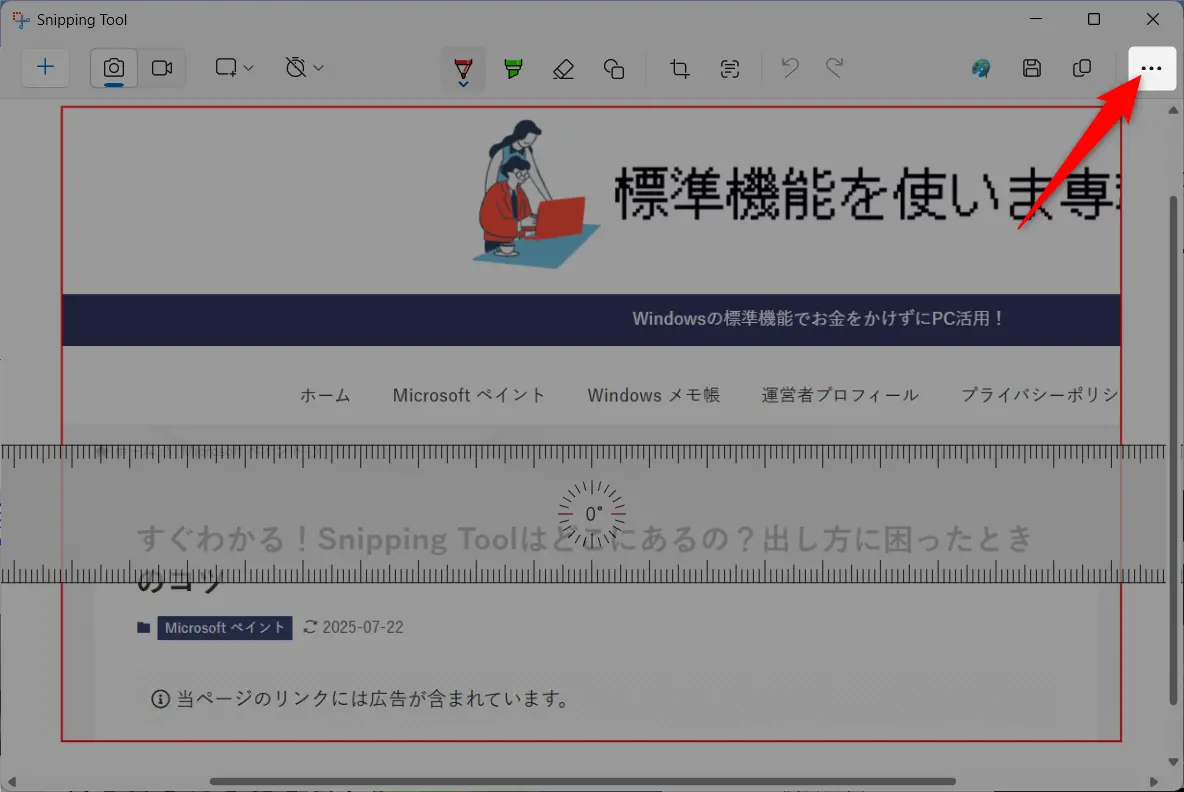Click the Microsoft ペイント category tag

pyautogui.click(x=224, y=627)
